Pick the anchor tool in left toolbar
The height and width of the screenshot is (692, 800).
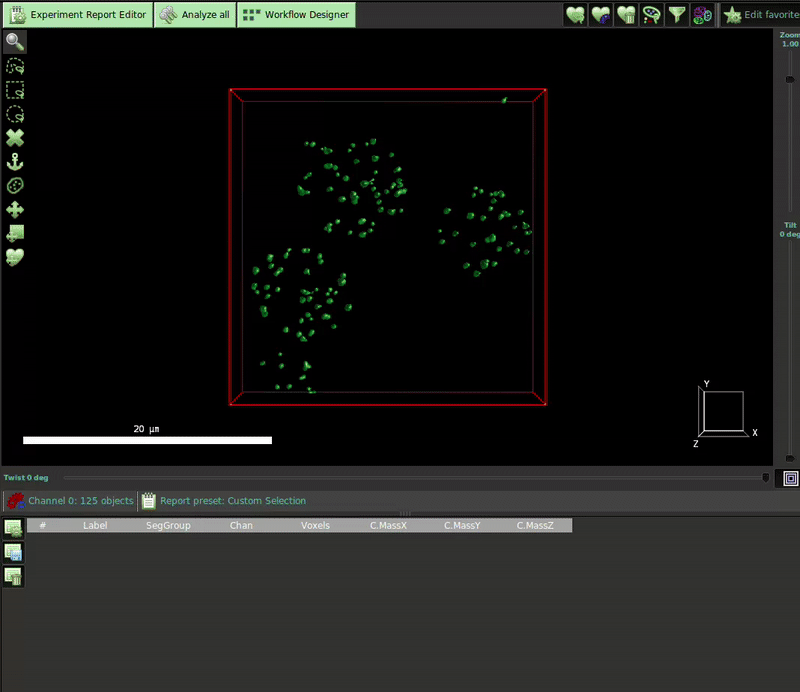[x=15, y=162]
